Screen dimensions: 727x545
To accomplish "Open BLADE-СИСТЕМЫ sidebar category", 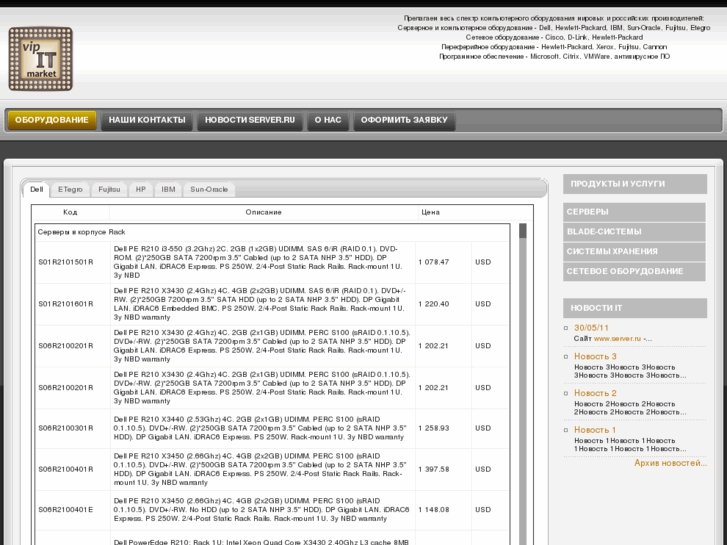I will pyautogui.click(x=634, y=232).
